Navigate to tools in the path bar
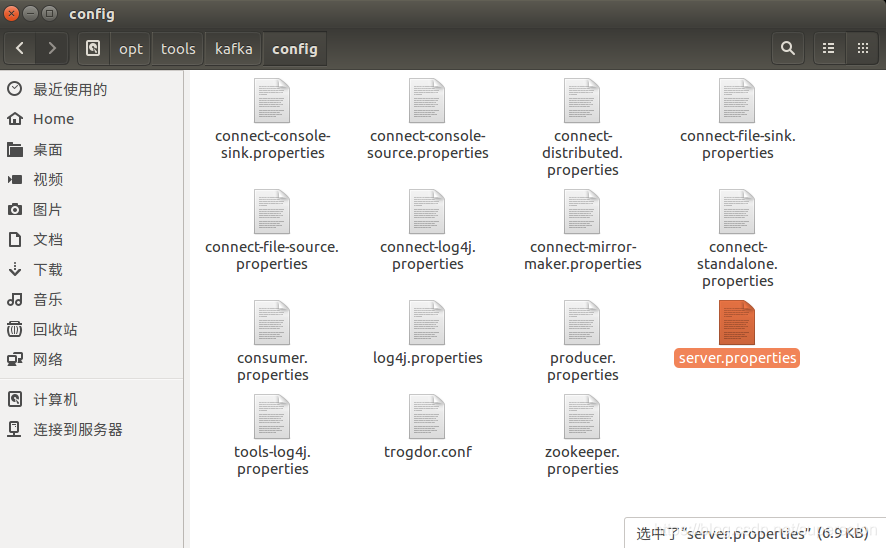Image resolution: width=886 pixels, height=548 pixels. pyautogui.click(x=178, y=49)
